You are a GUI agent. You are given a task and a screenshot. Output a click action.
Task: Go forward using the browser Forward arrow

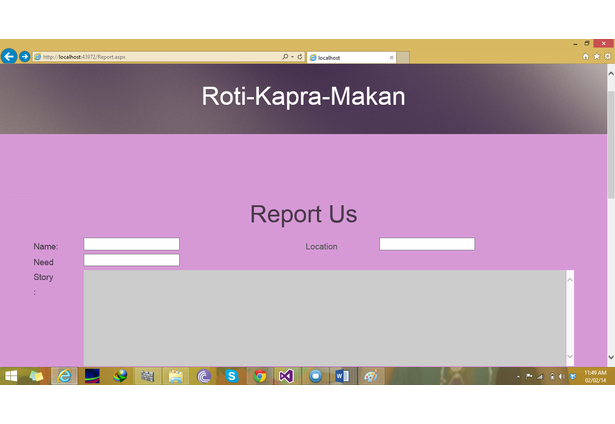(x=25, y=56)
